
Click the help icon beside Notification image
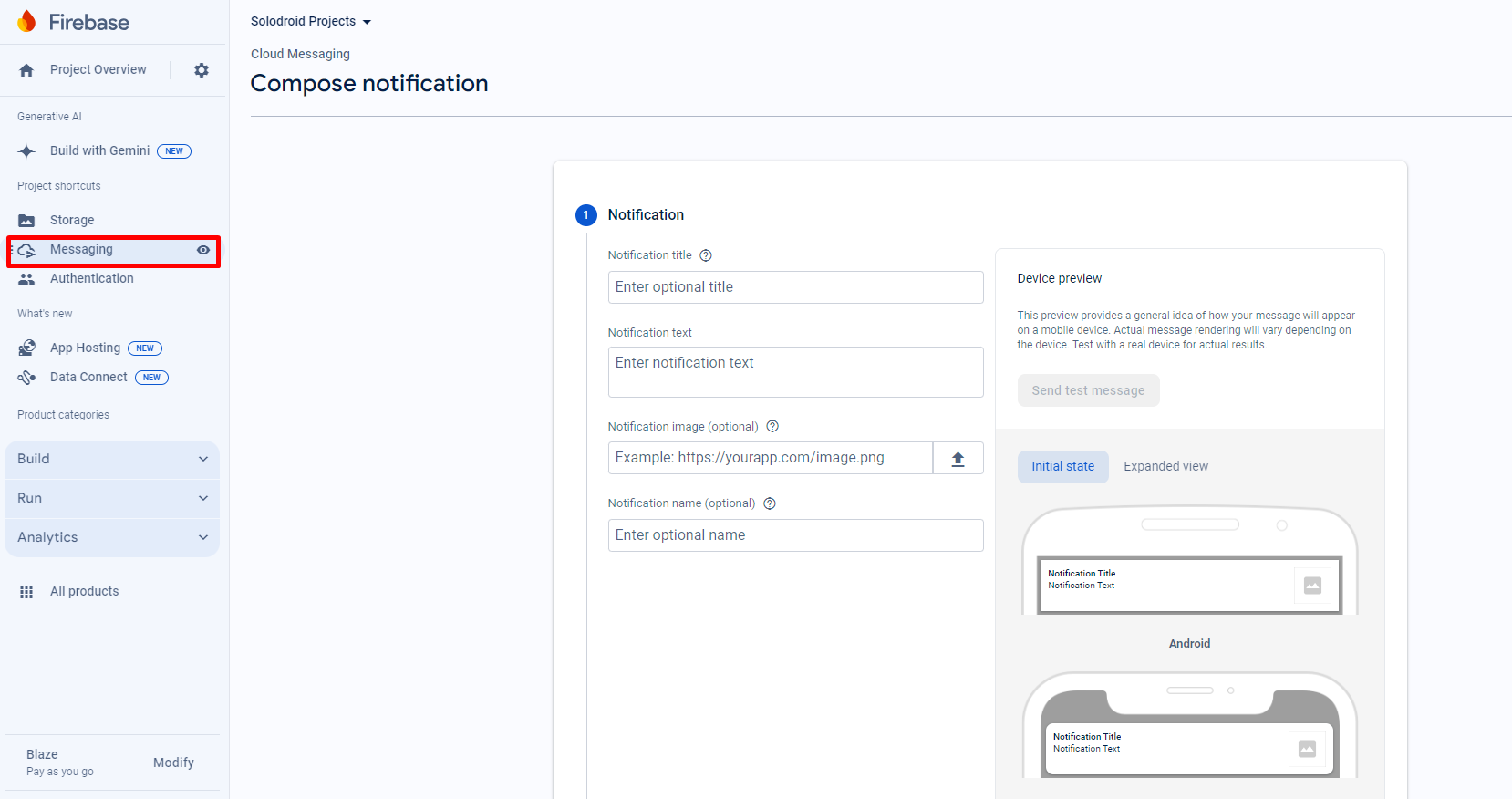[x=772, y=426]
